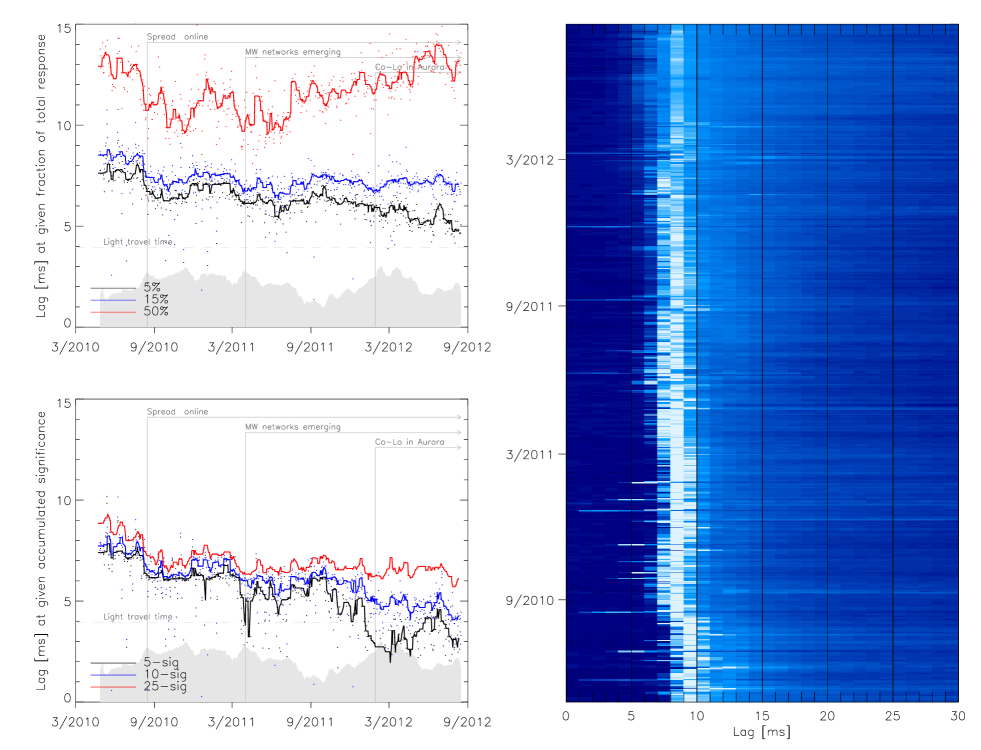
Task: Click 'Light travel time' label in accumulated significance plot
Action: coord(138,617)
